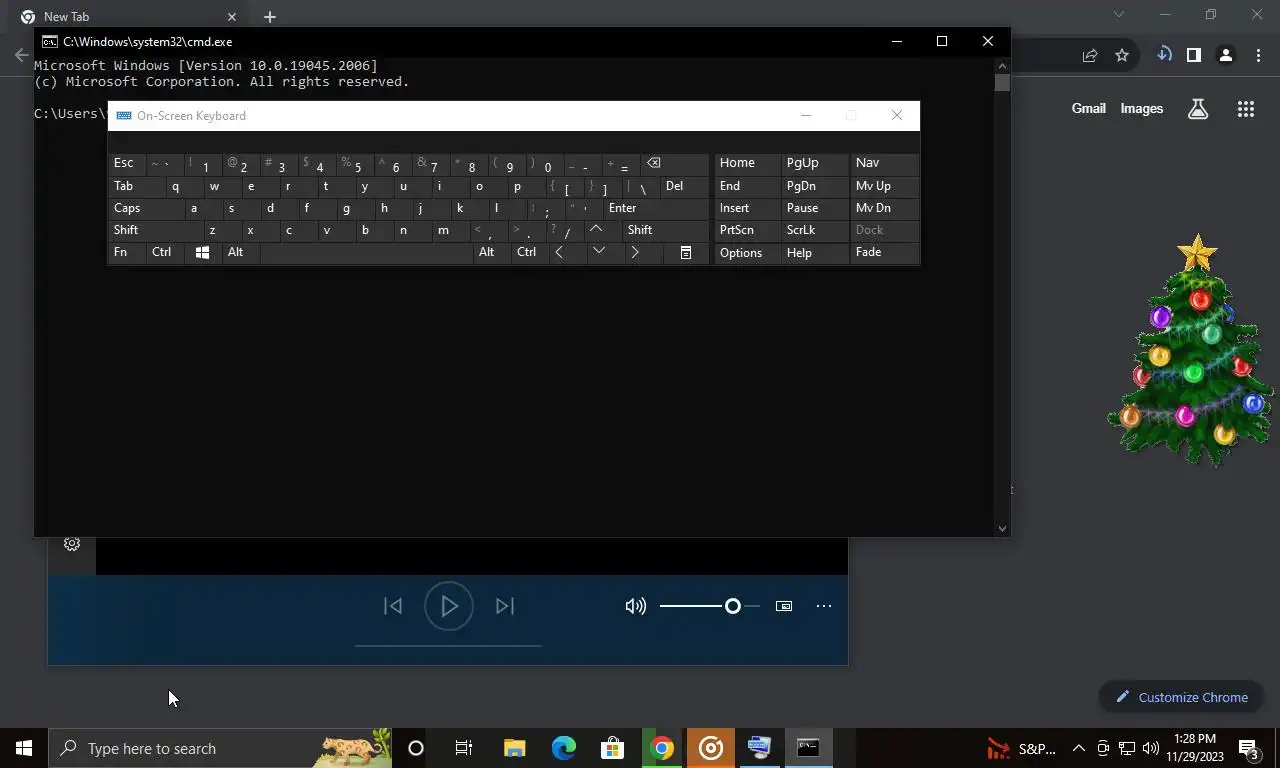
Task: Open File Explorer from the taskbar
Action: click(515, 748)
